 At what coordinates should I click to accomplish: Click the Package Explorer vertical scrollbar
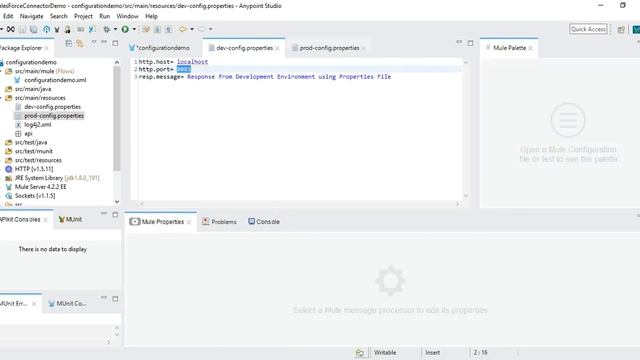pyautogui.click(x=117, y=118)
